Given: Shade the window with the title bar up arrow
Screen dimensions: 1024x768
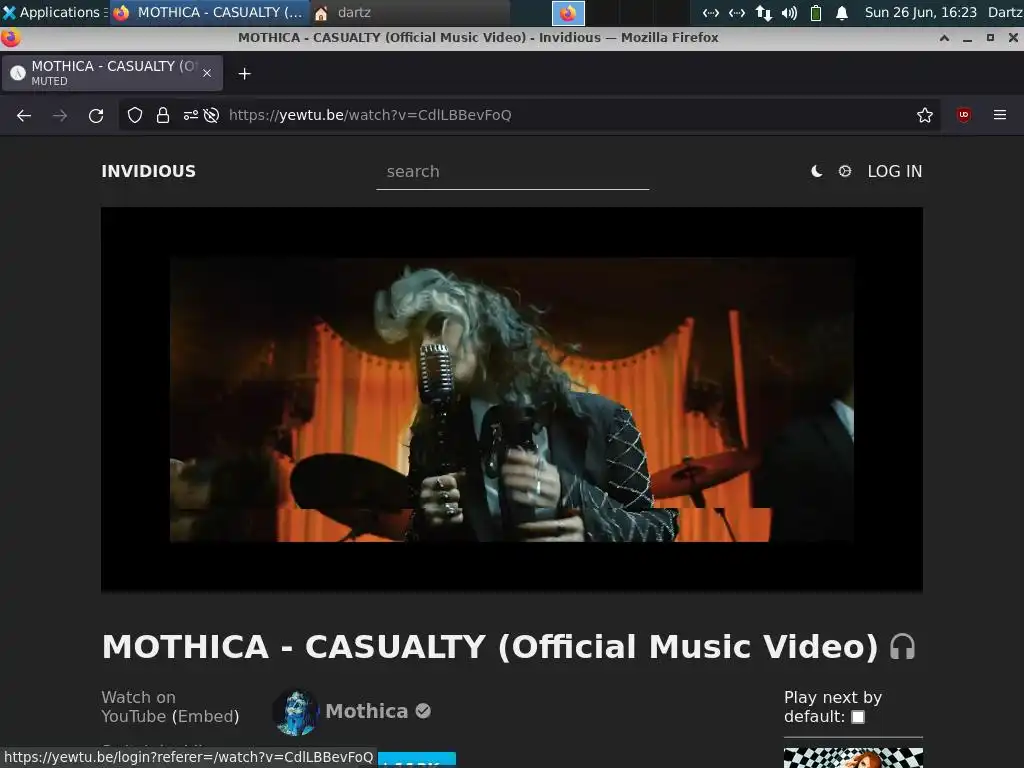Looking at the screenshot, I should click(x=944, y=38).
